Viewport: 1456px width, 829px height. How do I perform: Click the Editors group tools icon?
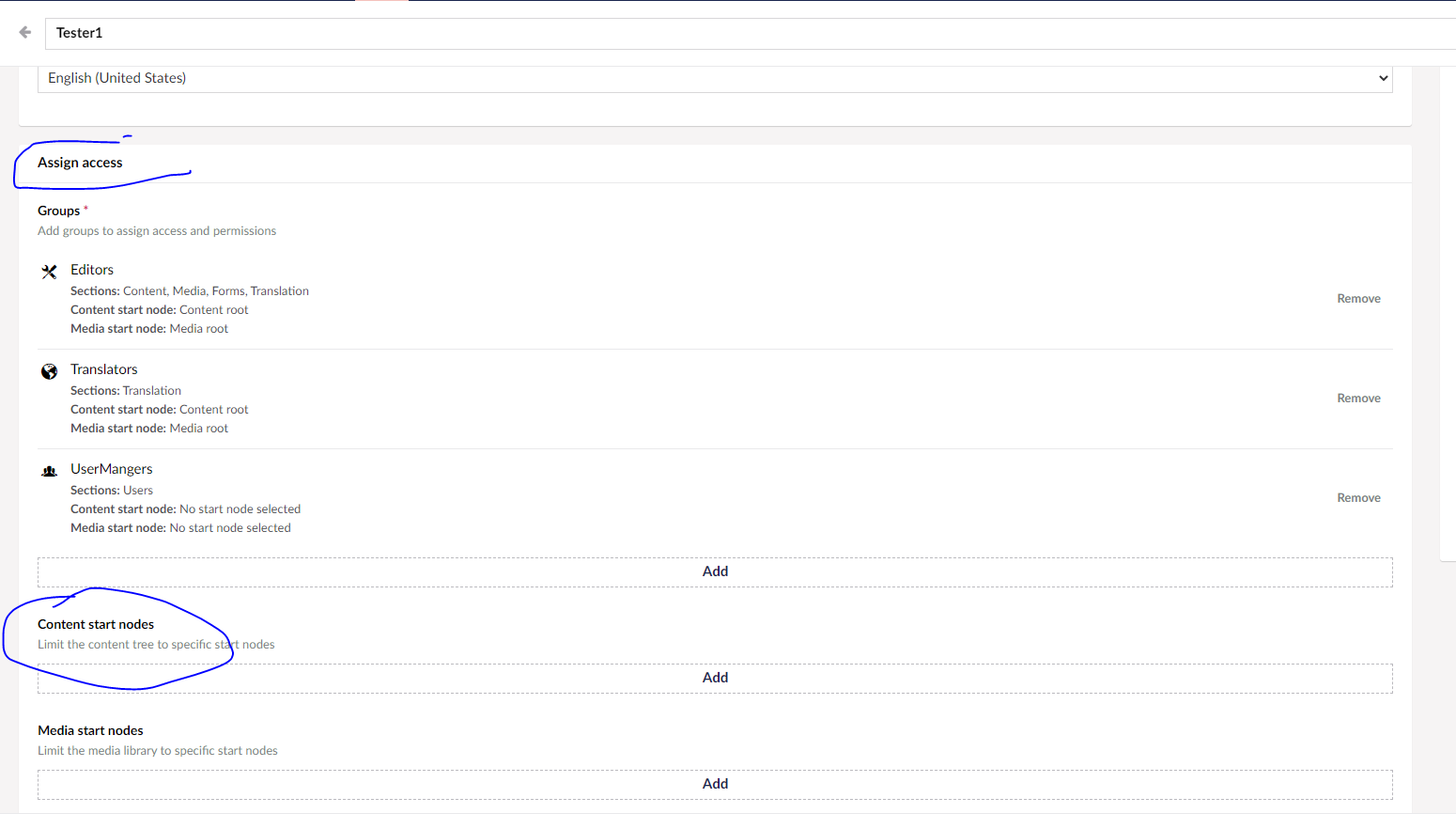pyautogui.click(x=49, y=272)
